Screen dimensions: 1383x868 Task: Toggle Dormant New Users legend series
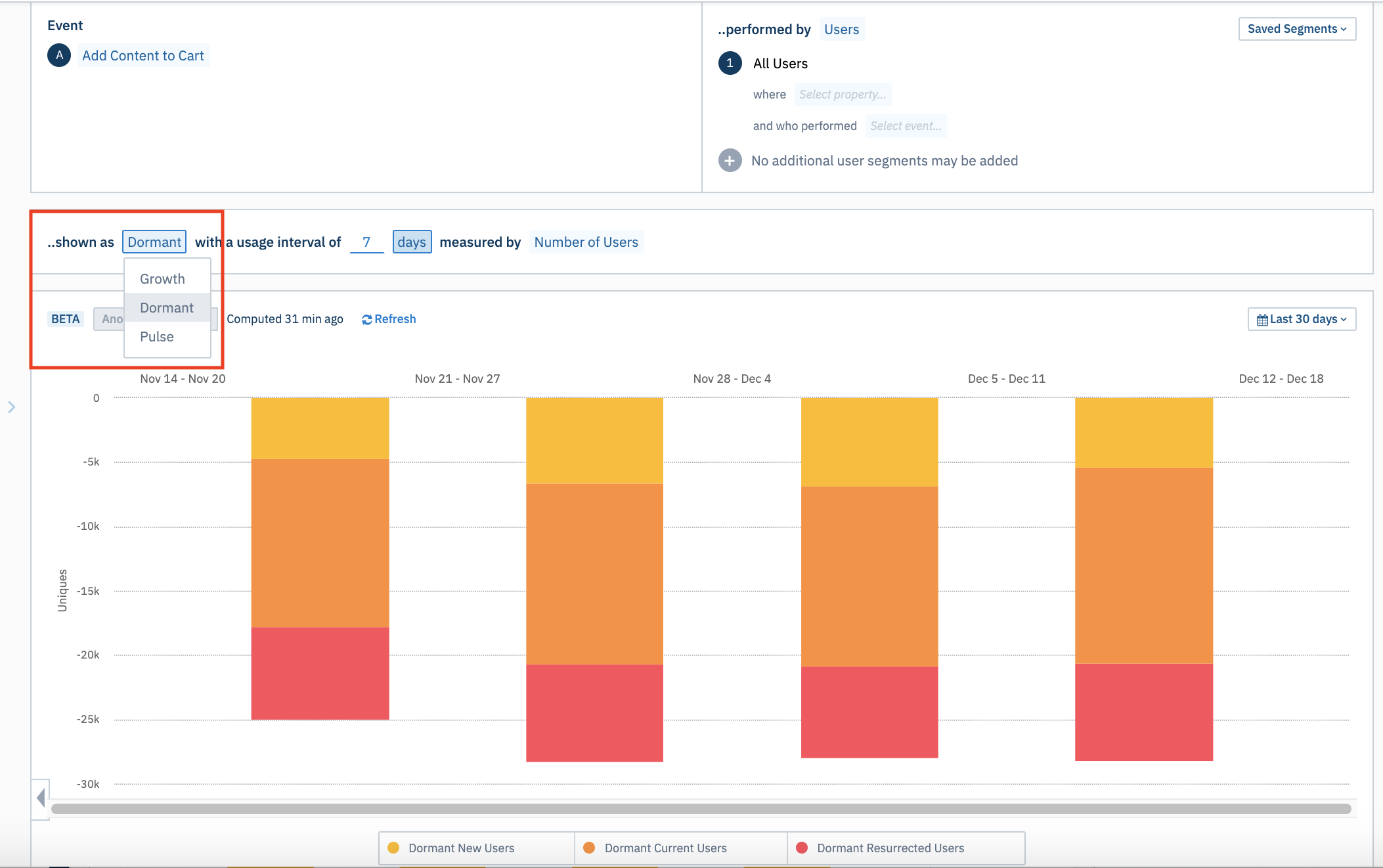tap(460, 848)
